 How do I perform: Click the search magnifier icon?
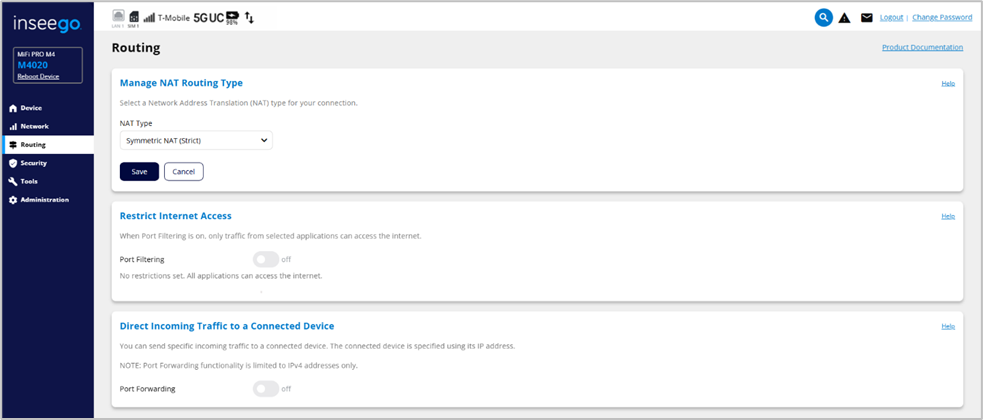(823, 17)
